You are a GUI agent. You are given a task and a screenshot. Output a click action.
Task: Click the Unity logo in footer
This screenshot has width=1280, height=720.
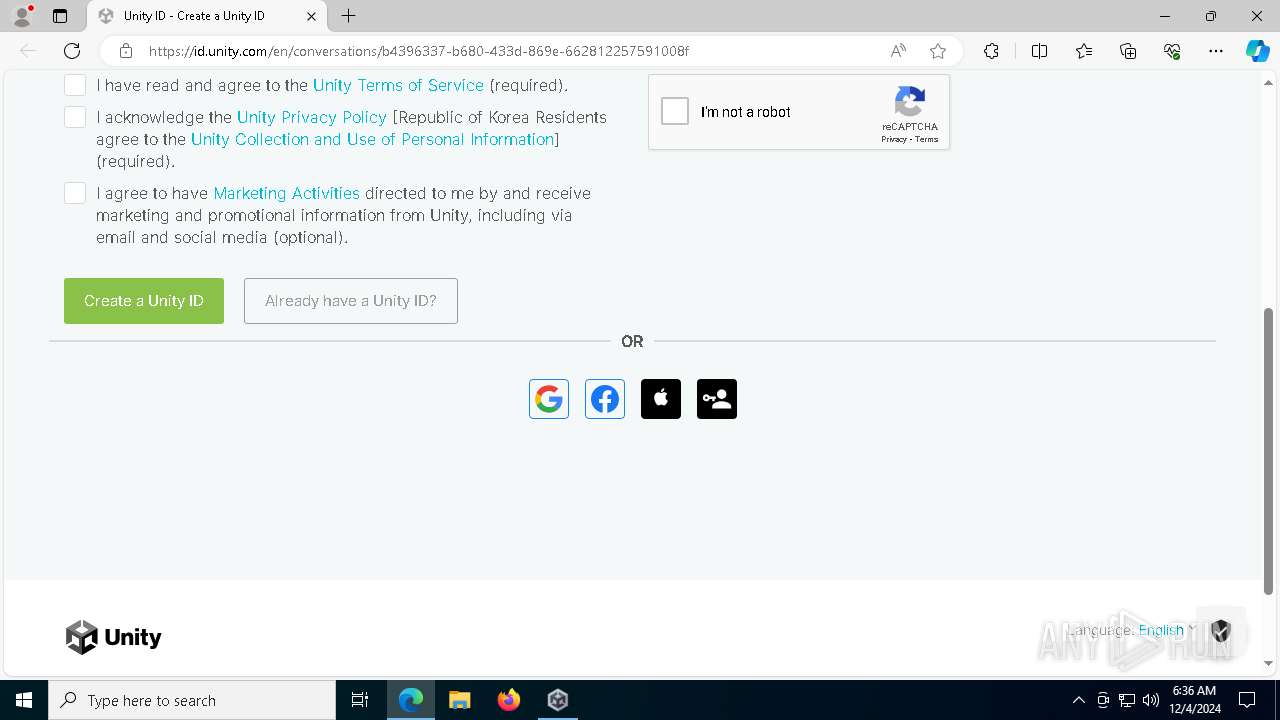pyautogui.click(x=114, y=637)
